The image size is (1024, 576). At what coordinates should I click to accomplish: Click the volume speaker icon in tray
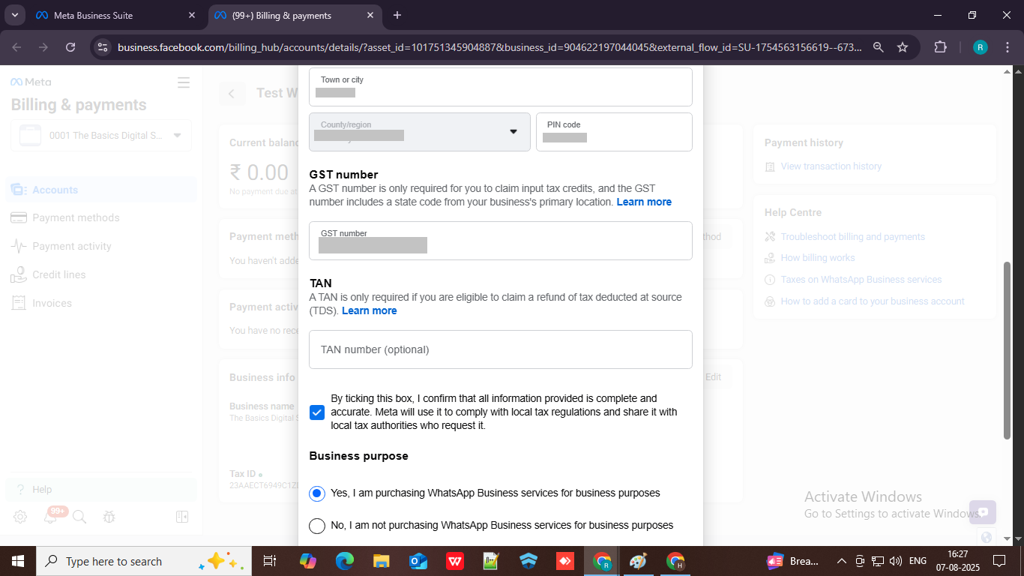(895, 561)
